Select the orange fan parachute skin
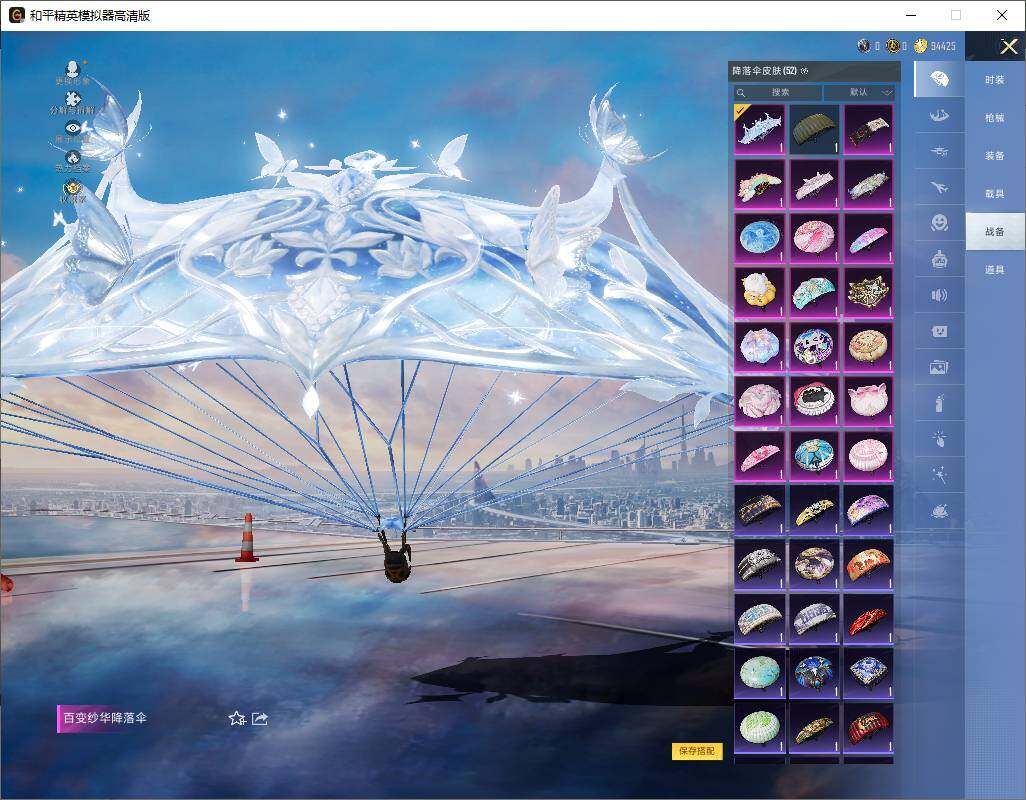 click(868, 564)
